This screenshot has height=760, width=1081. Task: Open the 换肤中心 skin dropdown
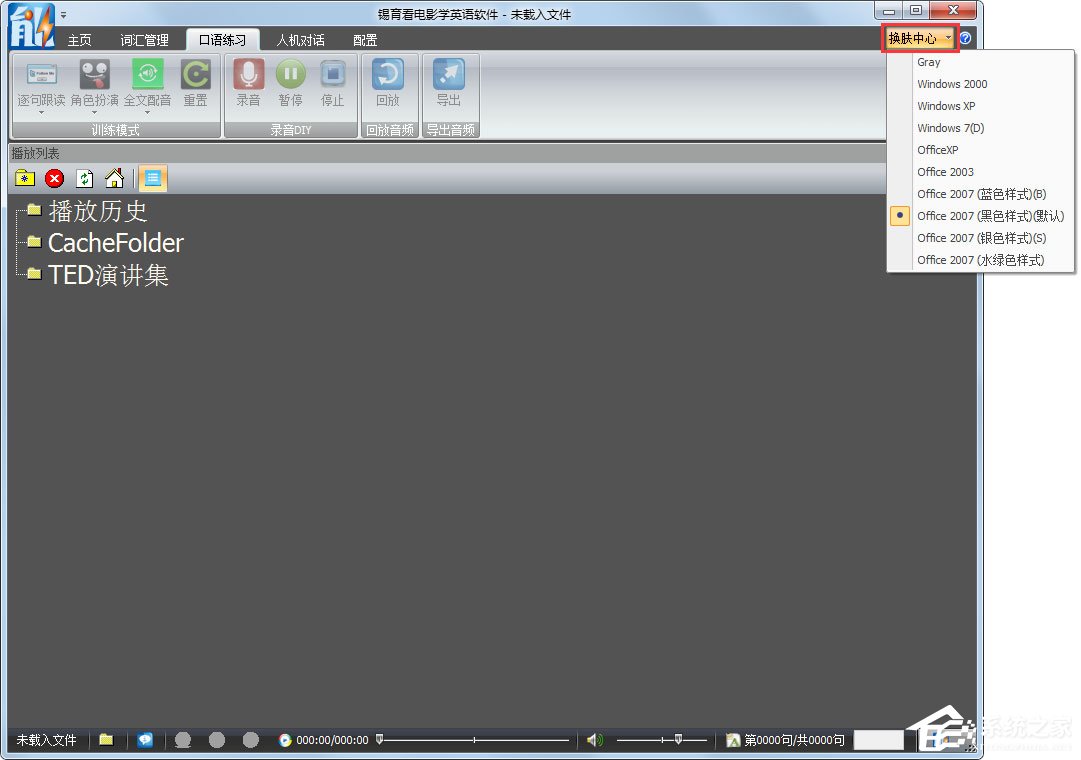click(920, 38)
